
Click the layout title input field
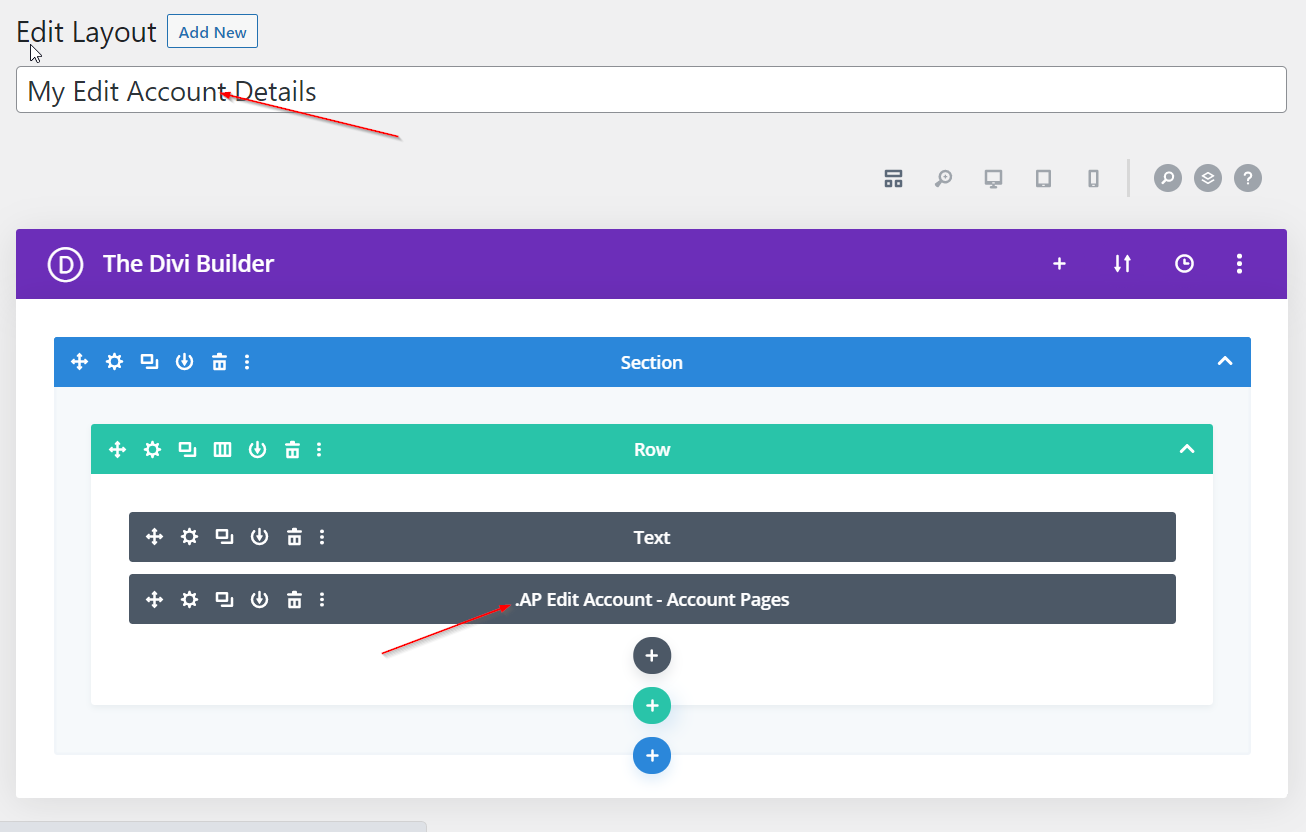[650, 91]
